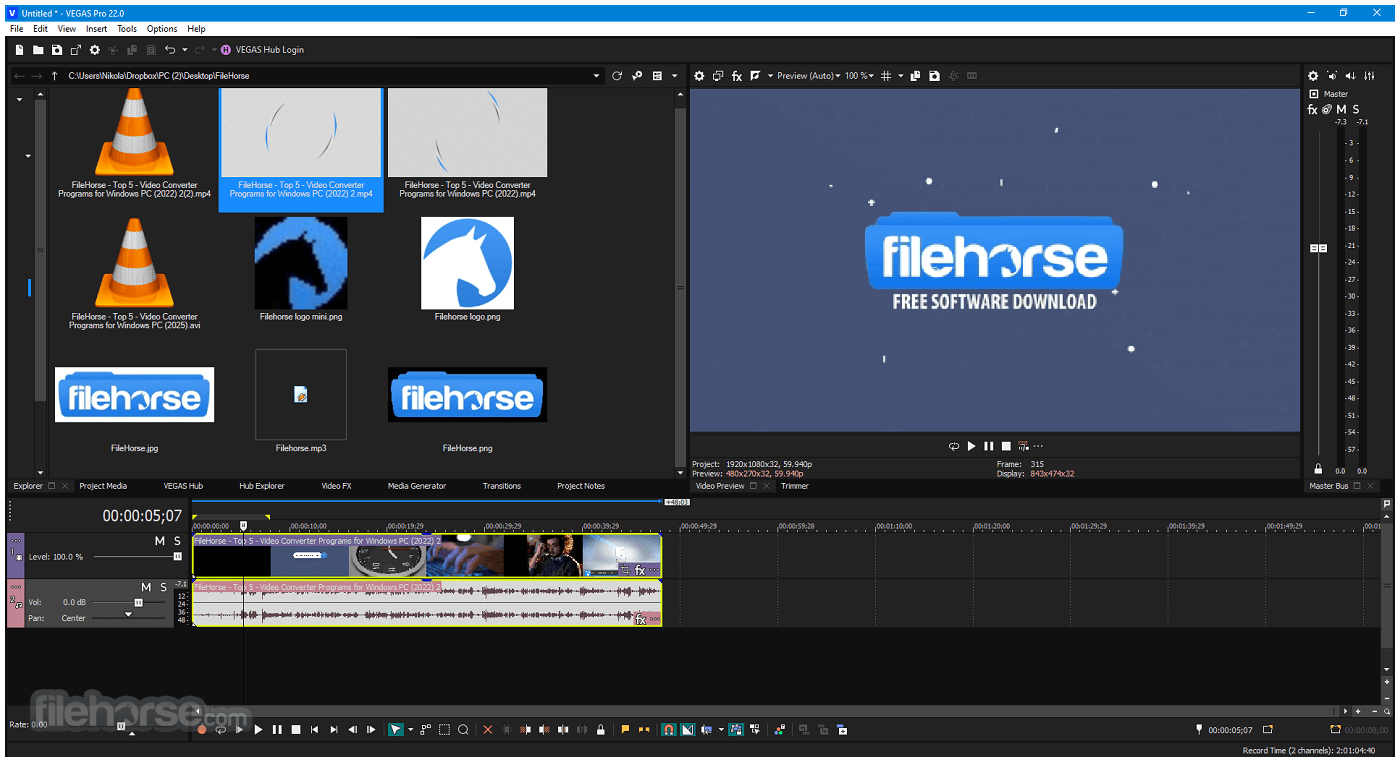Switch to the Transitions tab
The height and width of the screenshot is (762, 1400).
pyautogui.click(x=502, y=486)
